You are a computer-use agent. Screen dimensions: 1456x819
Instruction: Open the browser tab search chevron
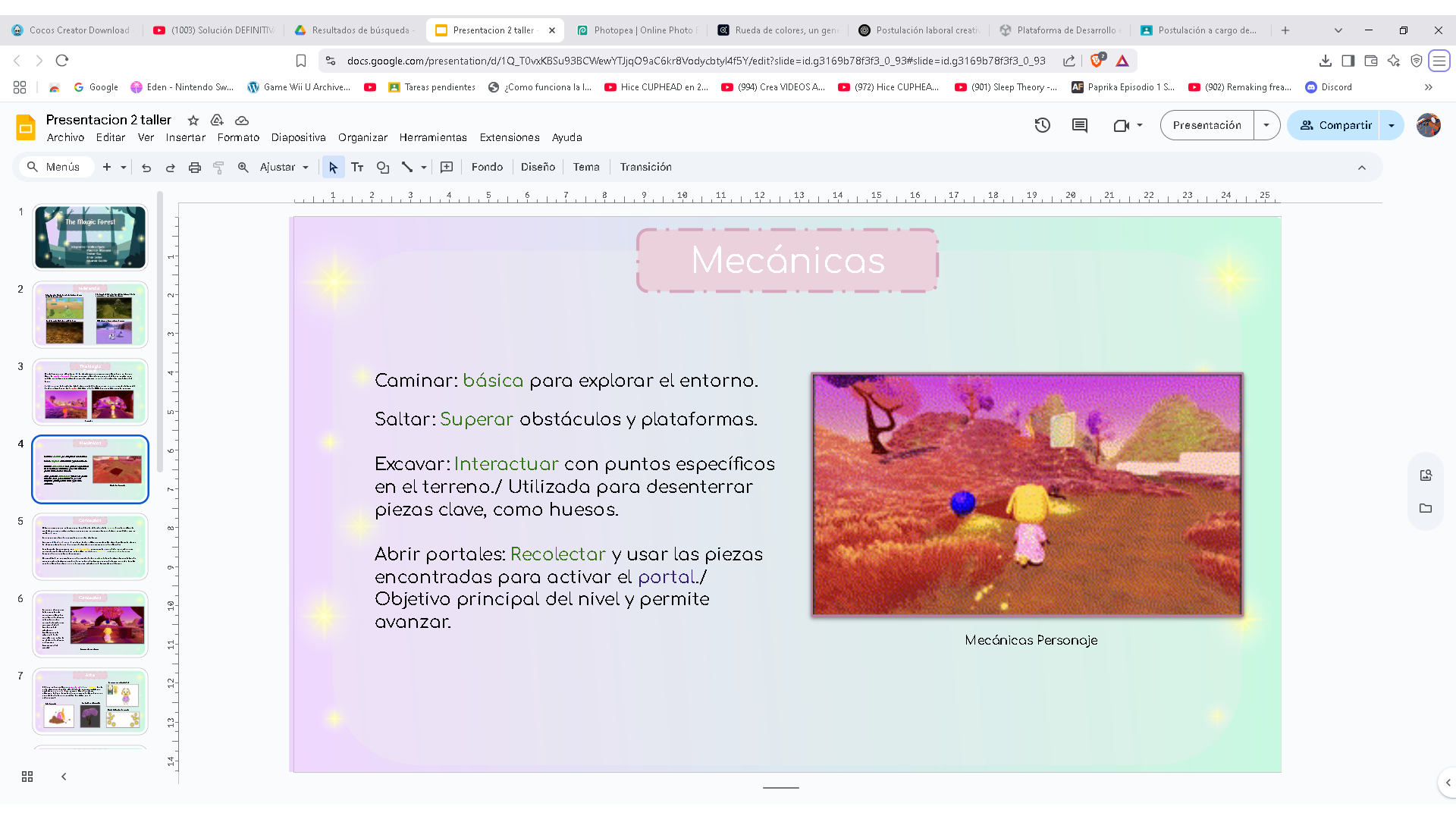click(x=1338, y=30)
